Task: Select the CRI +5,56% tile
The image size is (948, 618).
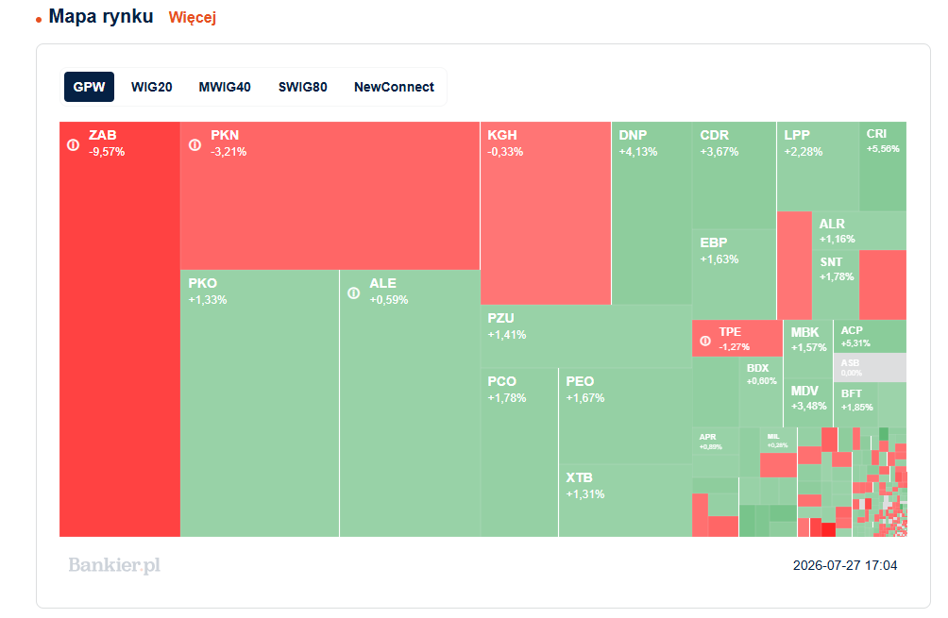Action: click(x=883, y=166)
